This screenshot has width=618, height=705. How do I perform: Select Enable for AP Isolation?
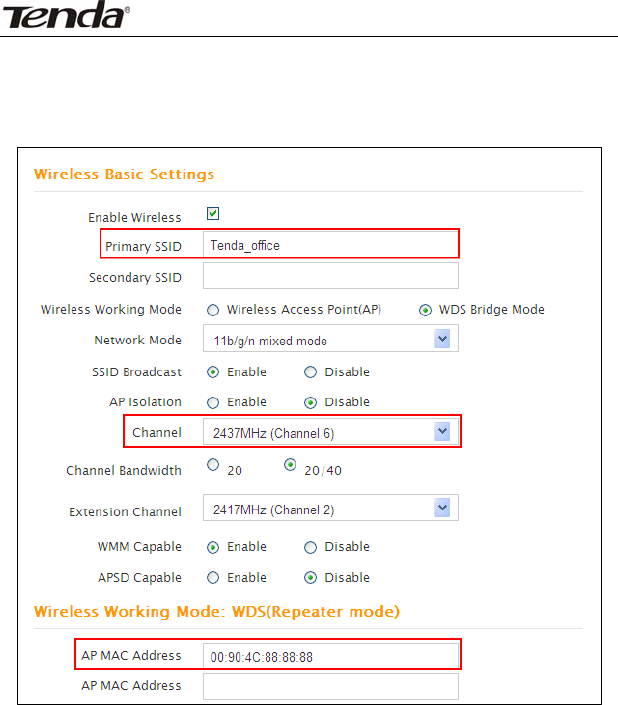pyautogui.click(x=213, y=402)
